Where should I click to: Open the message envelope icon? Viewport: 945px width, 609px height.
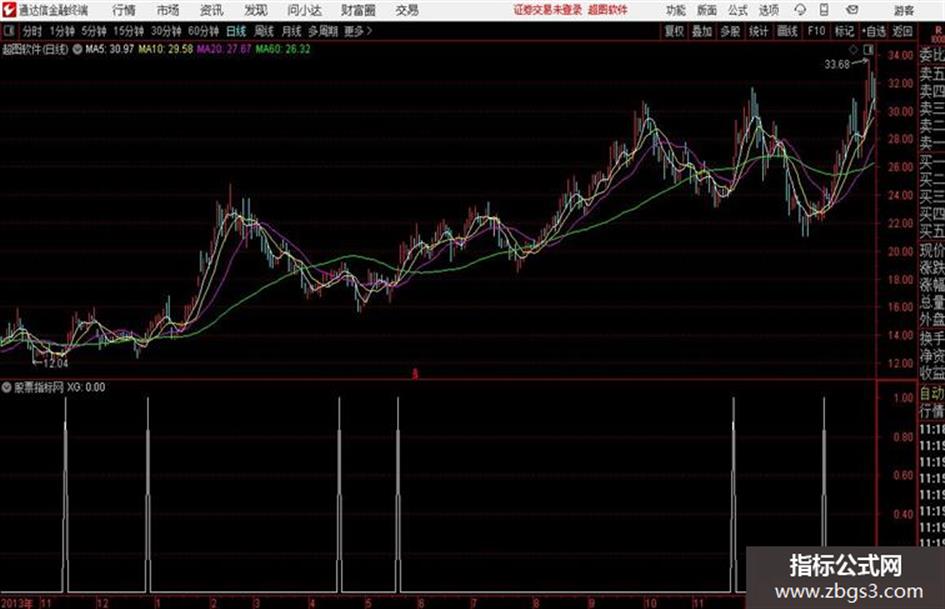(852, 10)
